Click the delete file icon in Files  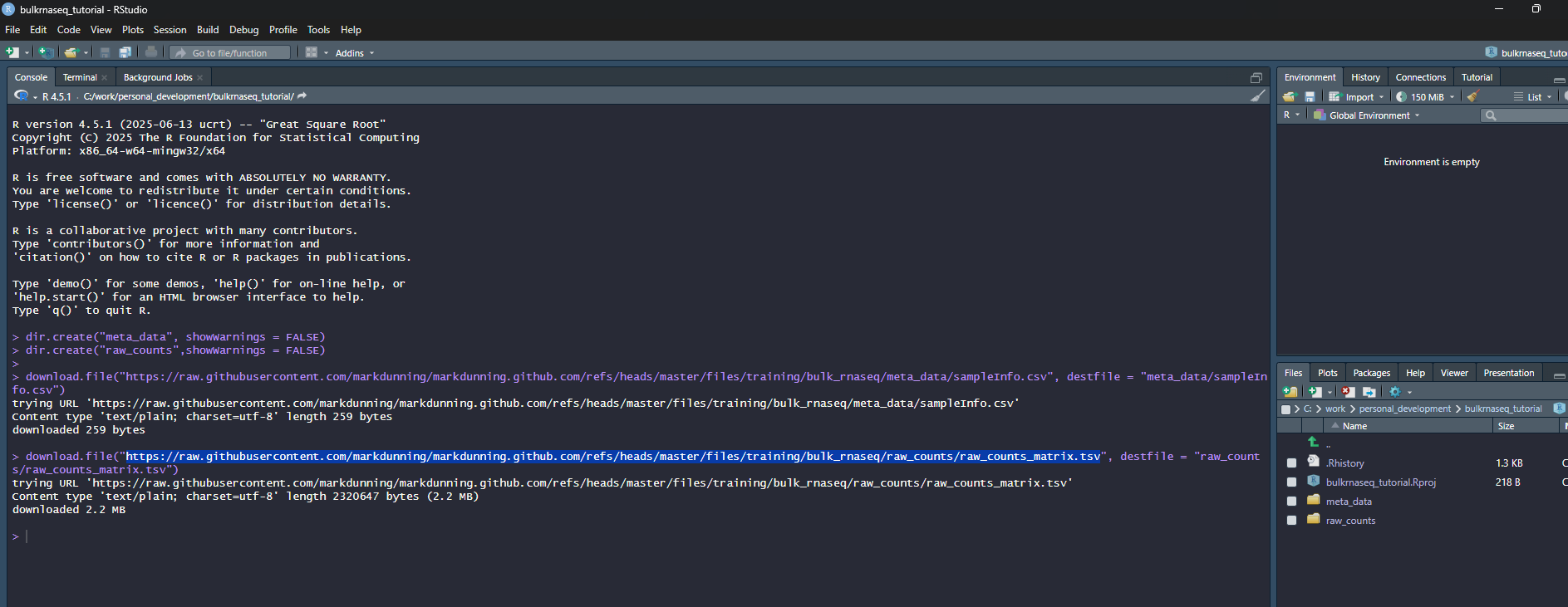click(x=1348, y=392)
